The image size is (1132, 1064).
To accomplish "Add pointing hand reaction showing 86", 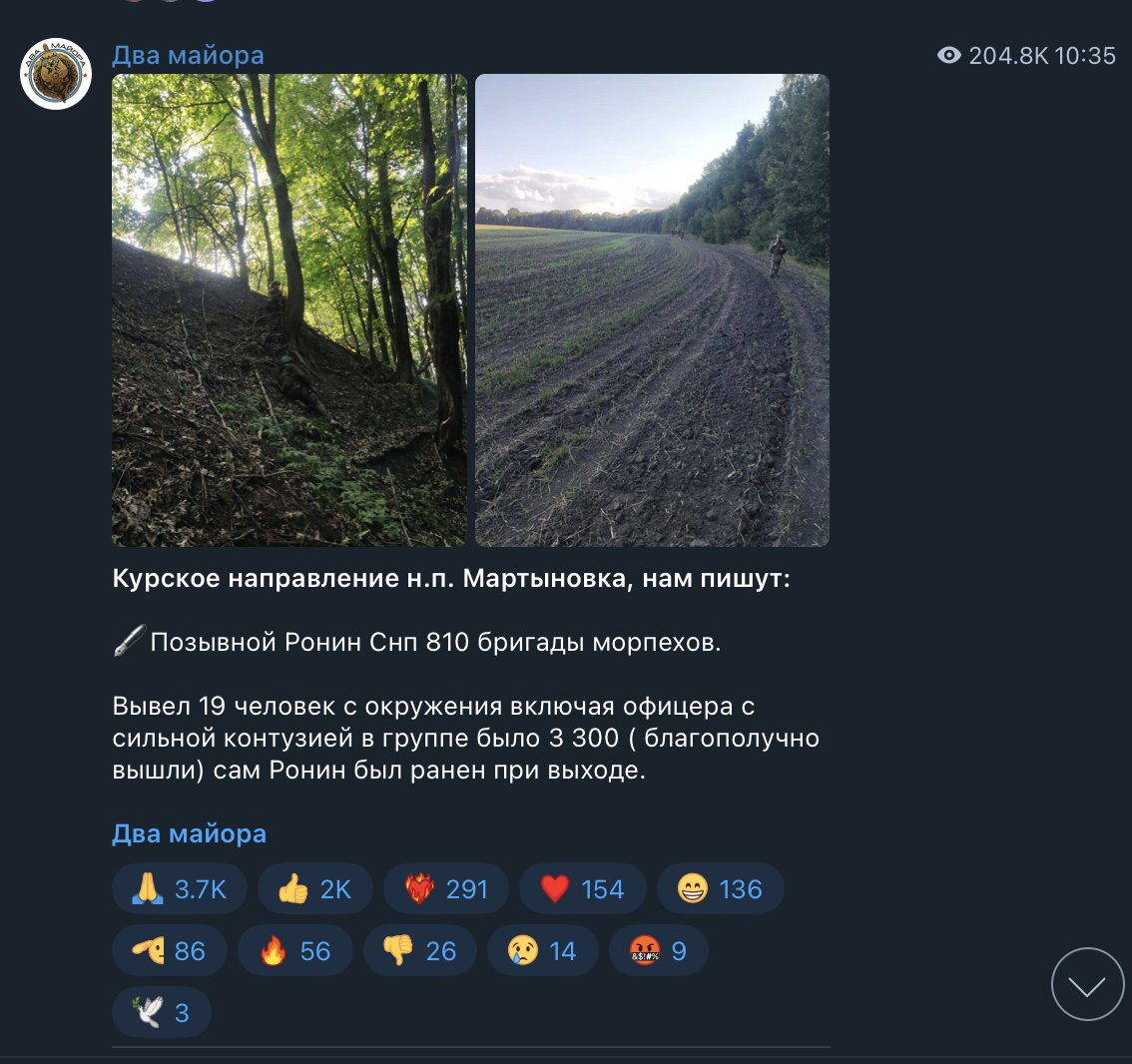I will tap(169, 950).
